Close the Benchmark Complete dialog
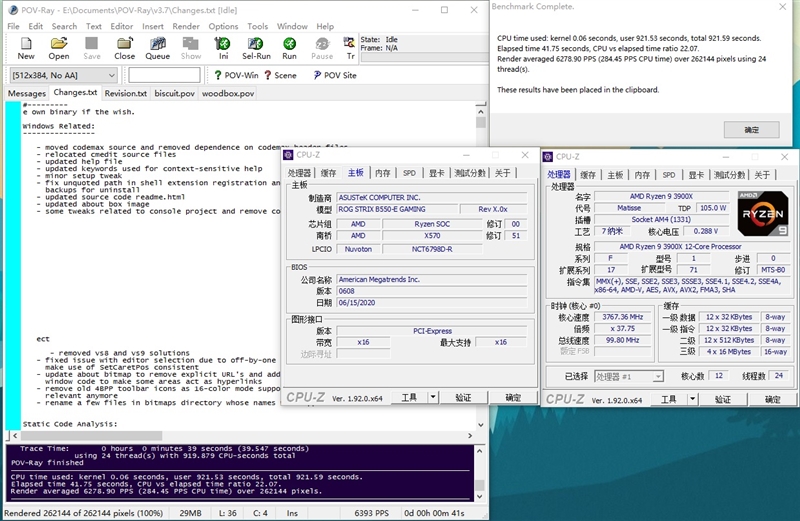This screenshot has width=800, height=521. (x=783, y=7)
